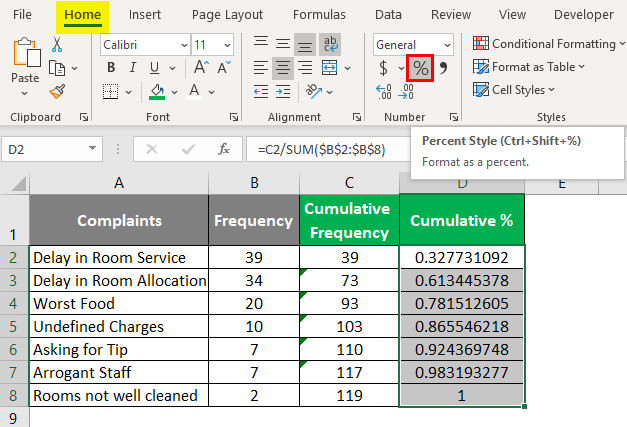Toggle Wrap Text in Alignment group
The height and width of the screenshot is (427, 627).
click(x=331, y=44)
